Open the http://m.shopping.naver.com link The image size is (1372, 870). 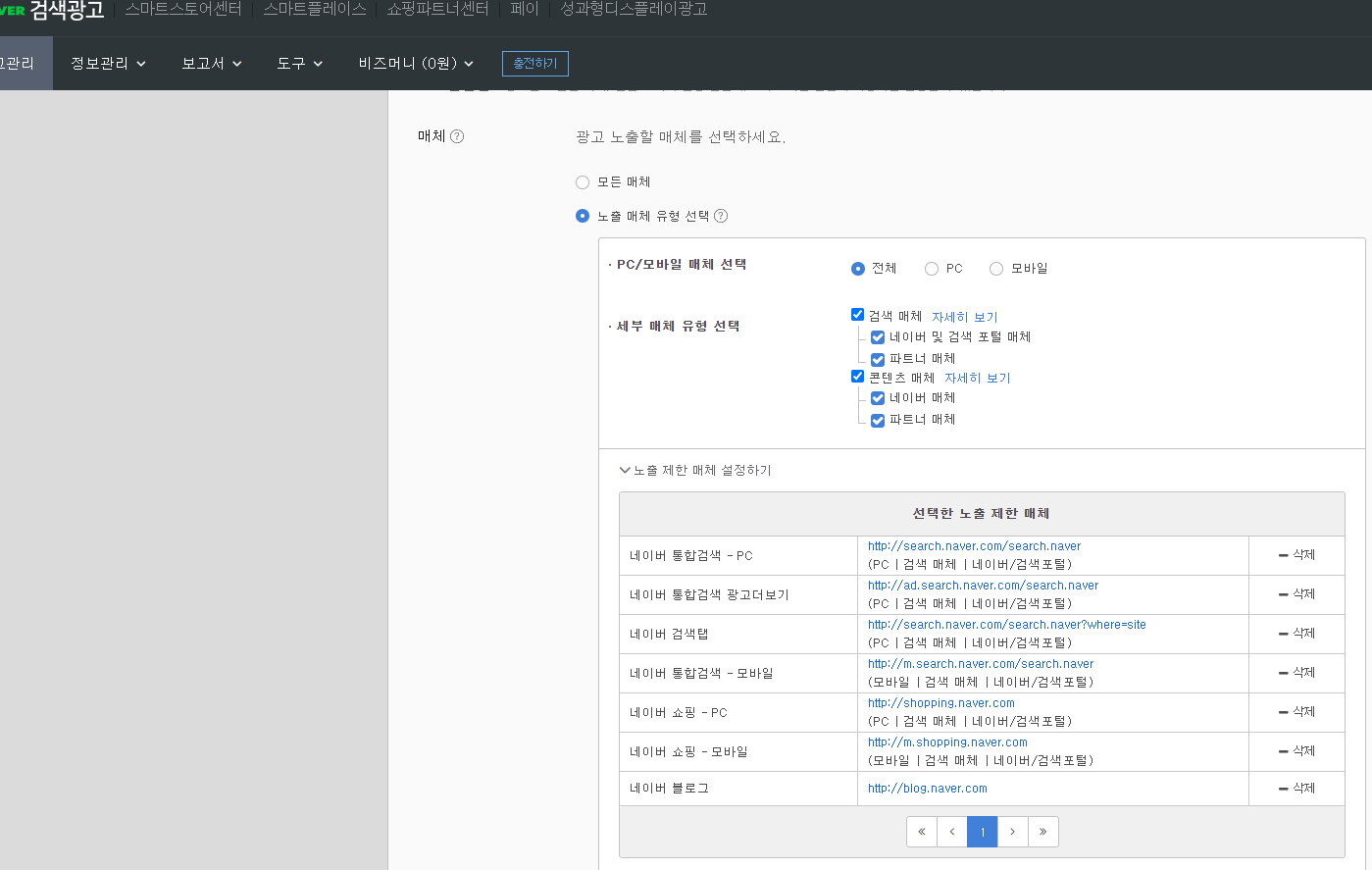(947, 742)
